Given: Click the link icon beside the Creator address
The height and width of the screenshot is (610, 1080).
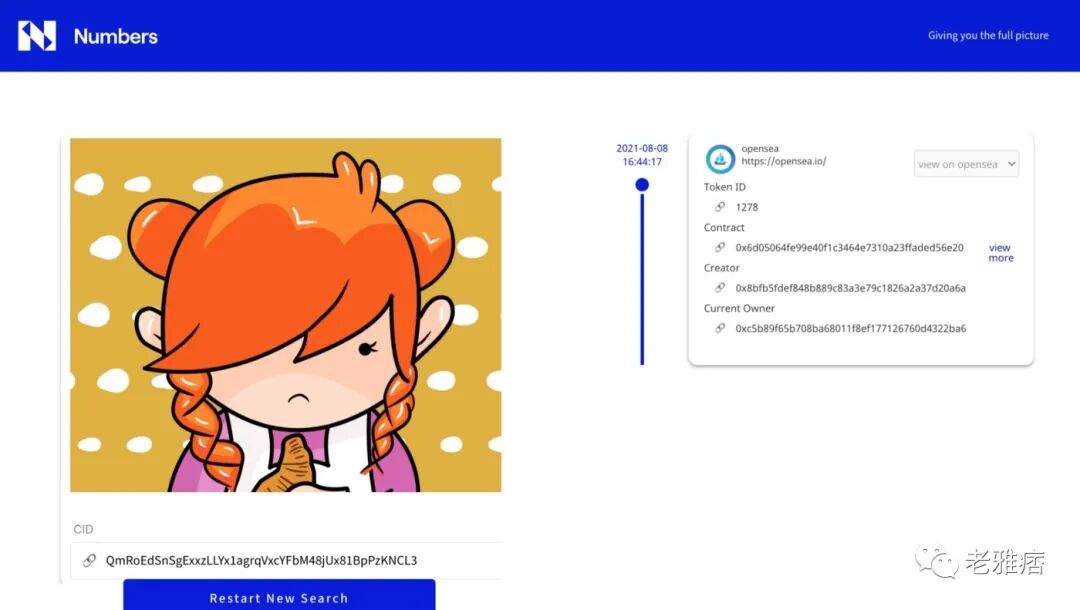Looking at the screenshot, I should (720, 288).
